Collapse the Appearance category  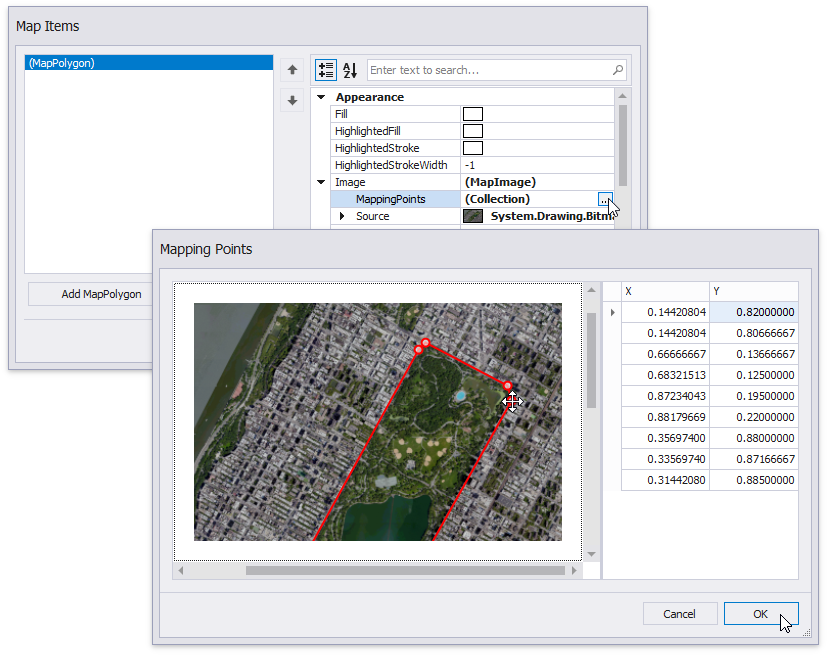click(x=321, y=97)
